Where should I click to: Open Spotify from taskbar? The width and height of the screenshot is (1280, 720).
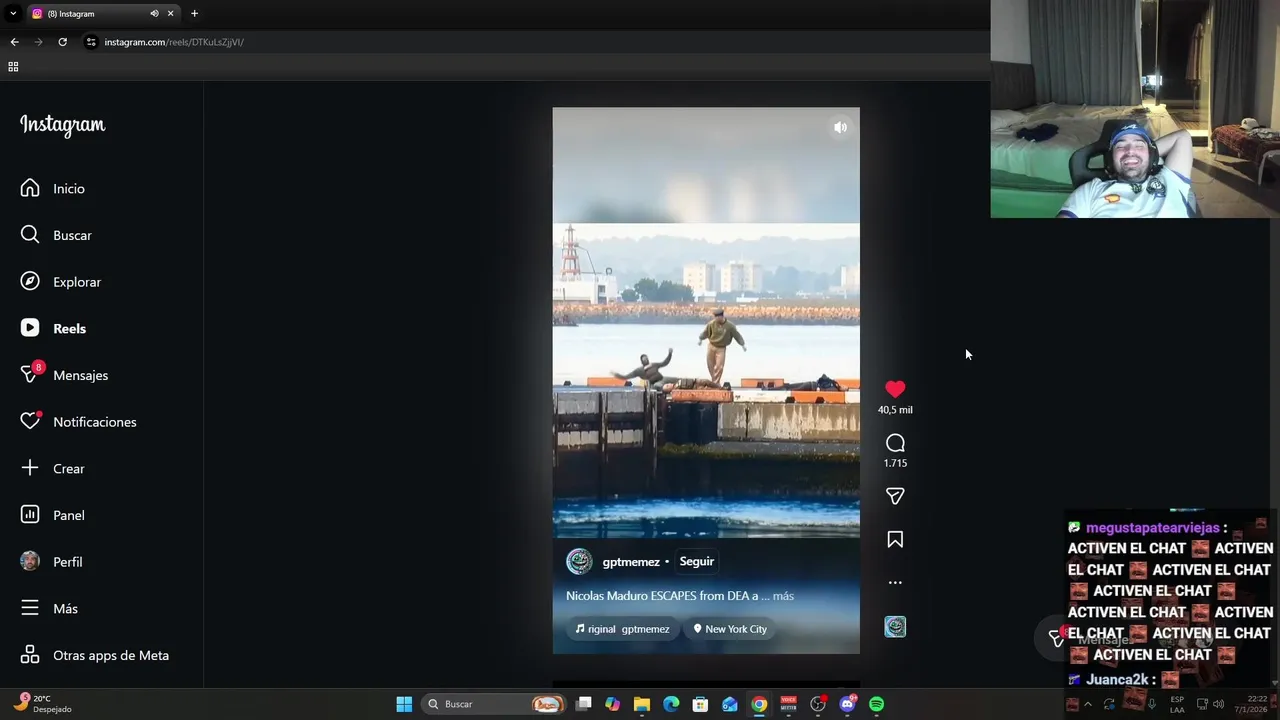point(876,704)
